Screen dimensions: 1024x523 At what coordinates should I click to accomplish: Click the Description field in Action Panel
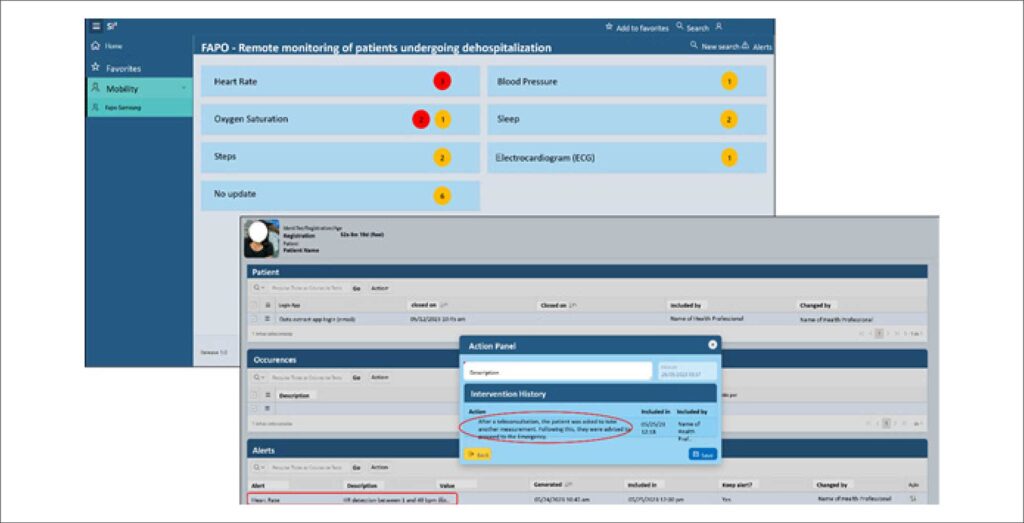click(x=558, y=371)
